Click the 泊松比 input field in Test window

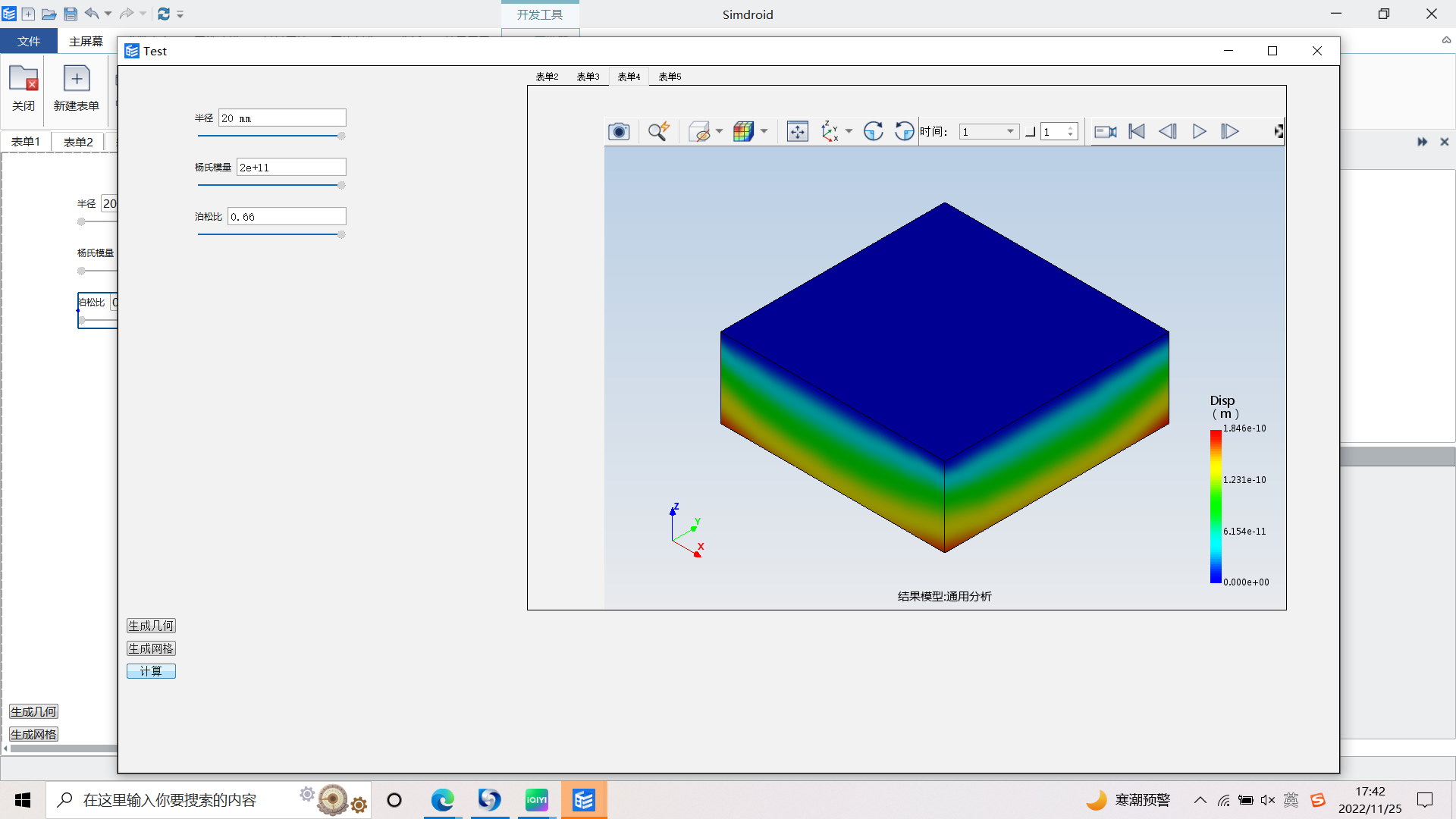pyautogui.click(x=287, y=217)
